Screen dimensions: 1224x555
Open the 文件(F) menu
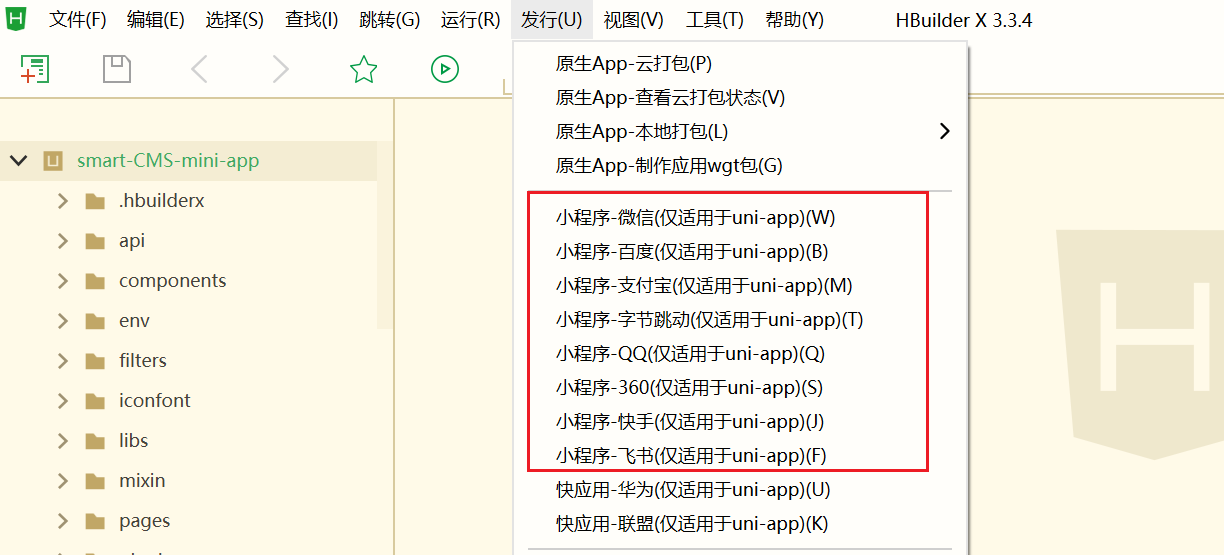click(78, 20)
